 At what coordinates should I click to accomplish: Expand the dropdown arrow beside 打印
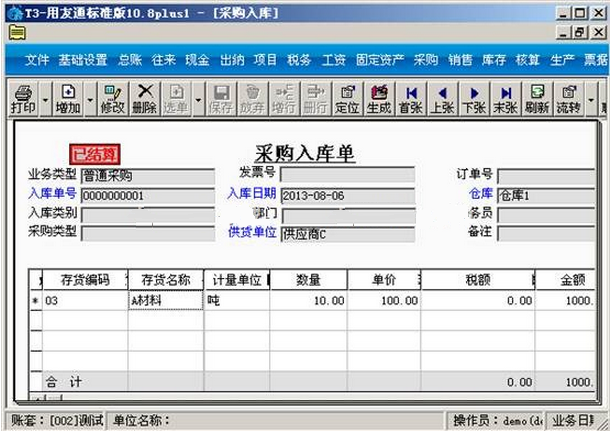click(43, 99)
